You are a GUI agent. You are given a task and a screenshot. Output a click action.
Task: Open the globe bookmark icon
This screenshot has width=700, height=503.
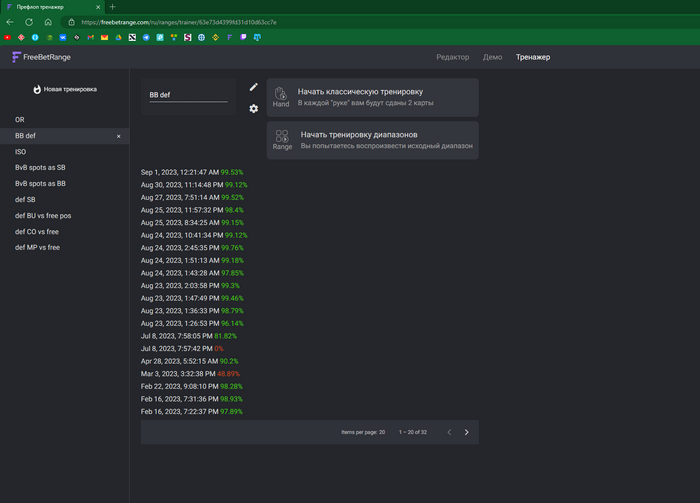coord(201,37)
